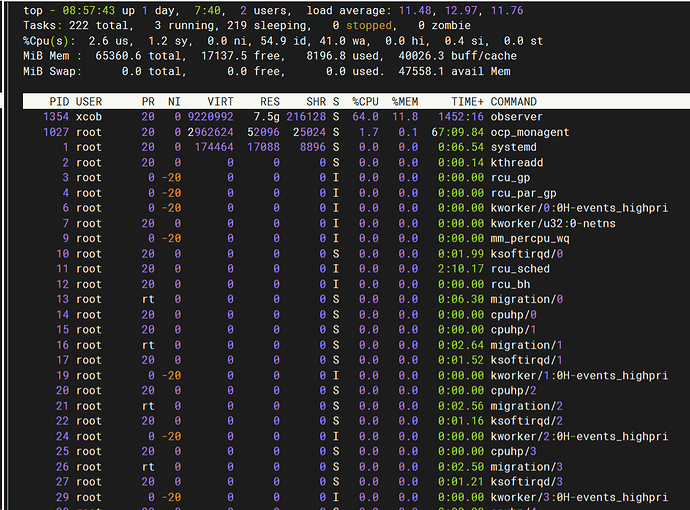This screenshot has width=690, height=510.
Task: Click the COMMAND column header
Action: tap(514, 102)
